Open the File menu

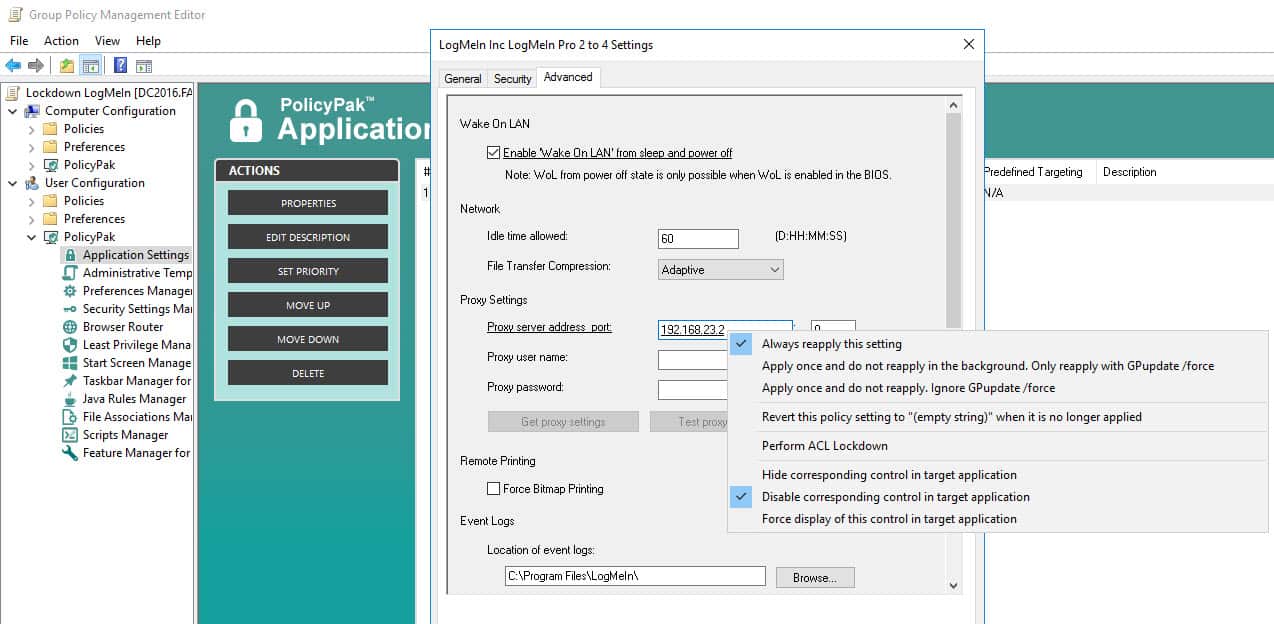point(19,41)
